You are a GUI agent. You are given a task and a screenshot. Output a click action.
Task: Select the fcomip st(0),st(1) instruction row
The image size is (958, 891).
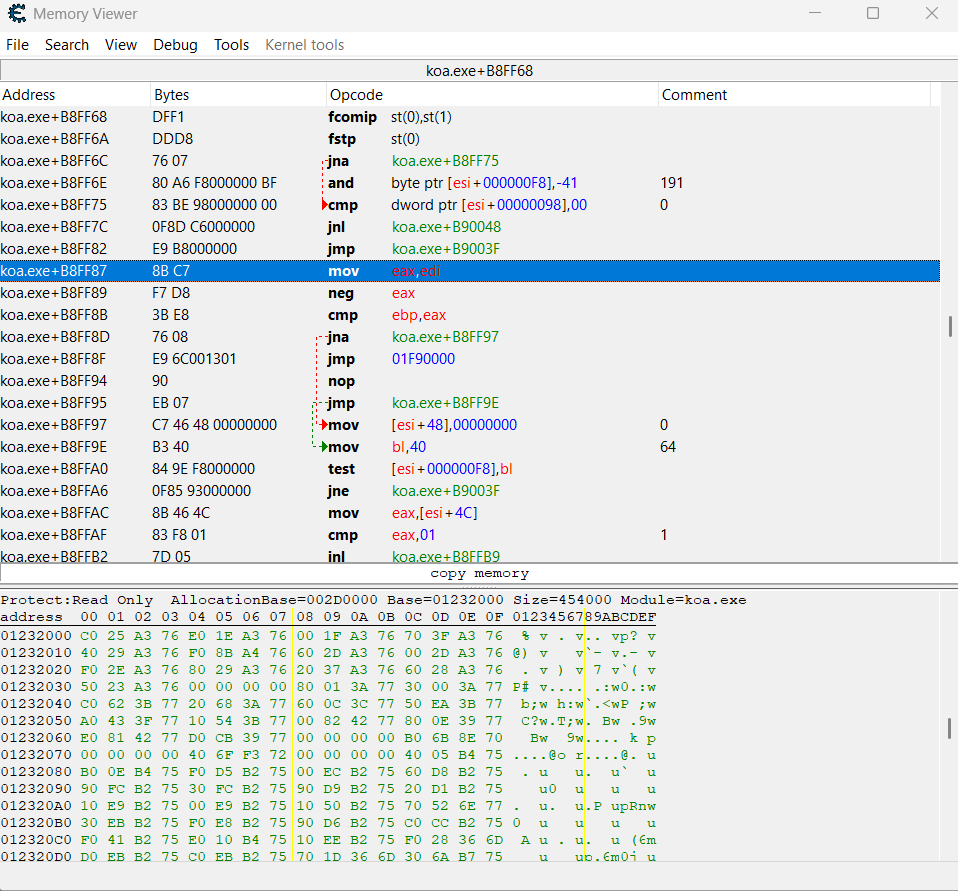469,117
